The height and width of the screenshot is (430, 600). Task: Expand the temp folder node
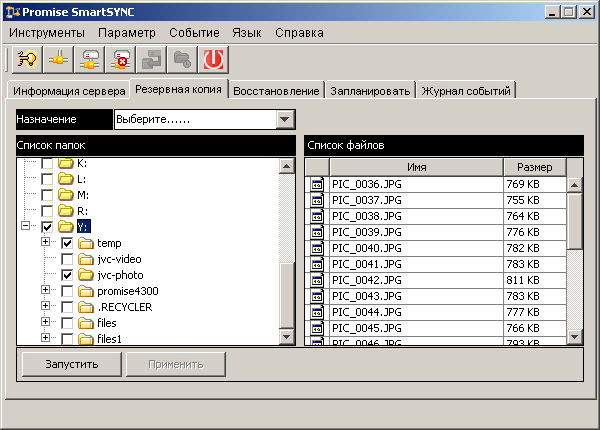pyautogui.click(x=46, y=242)
